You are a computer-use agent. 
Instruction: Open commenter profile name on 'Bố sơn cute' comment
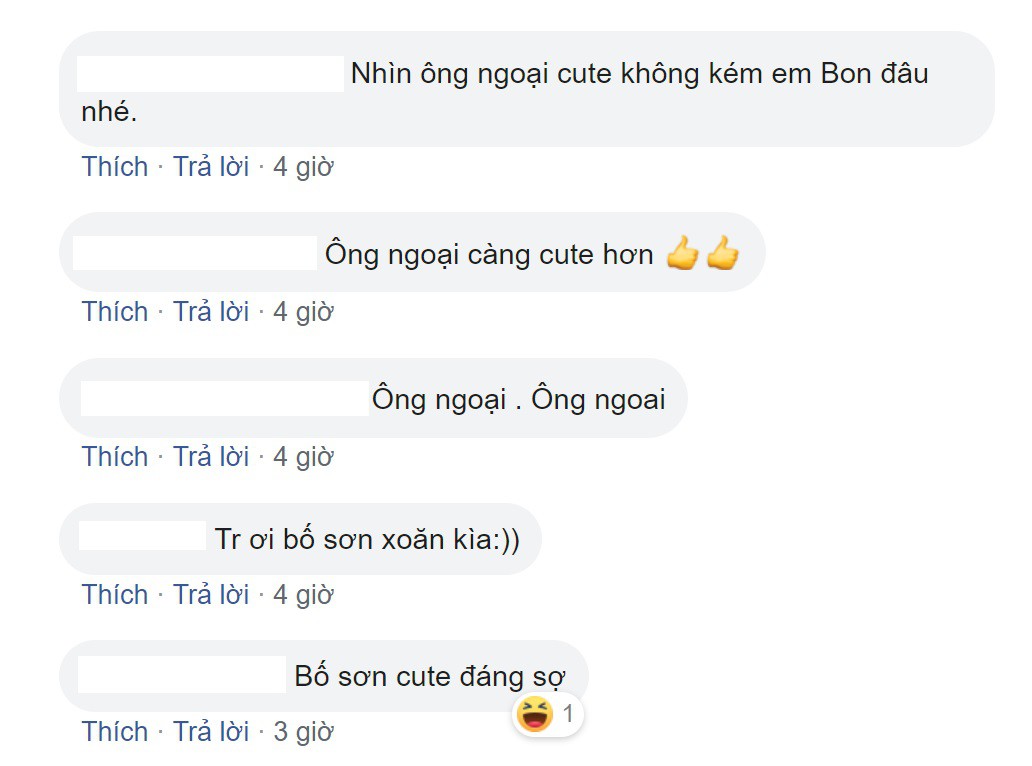click(182, 675)
